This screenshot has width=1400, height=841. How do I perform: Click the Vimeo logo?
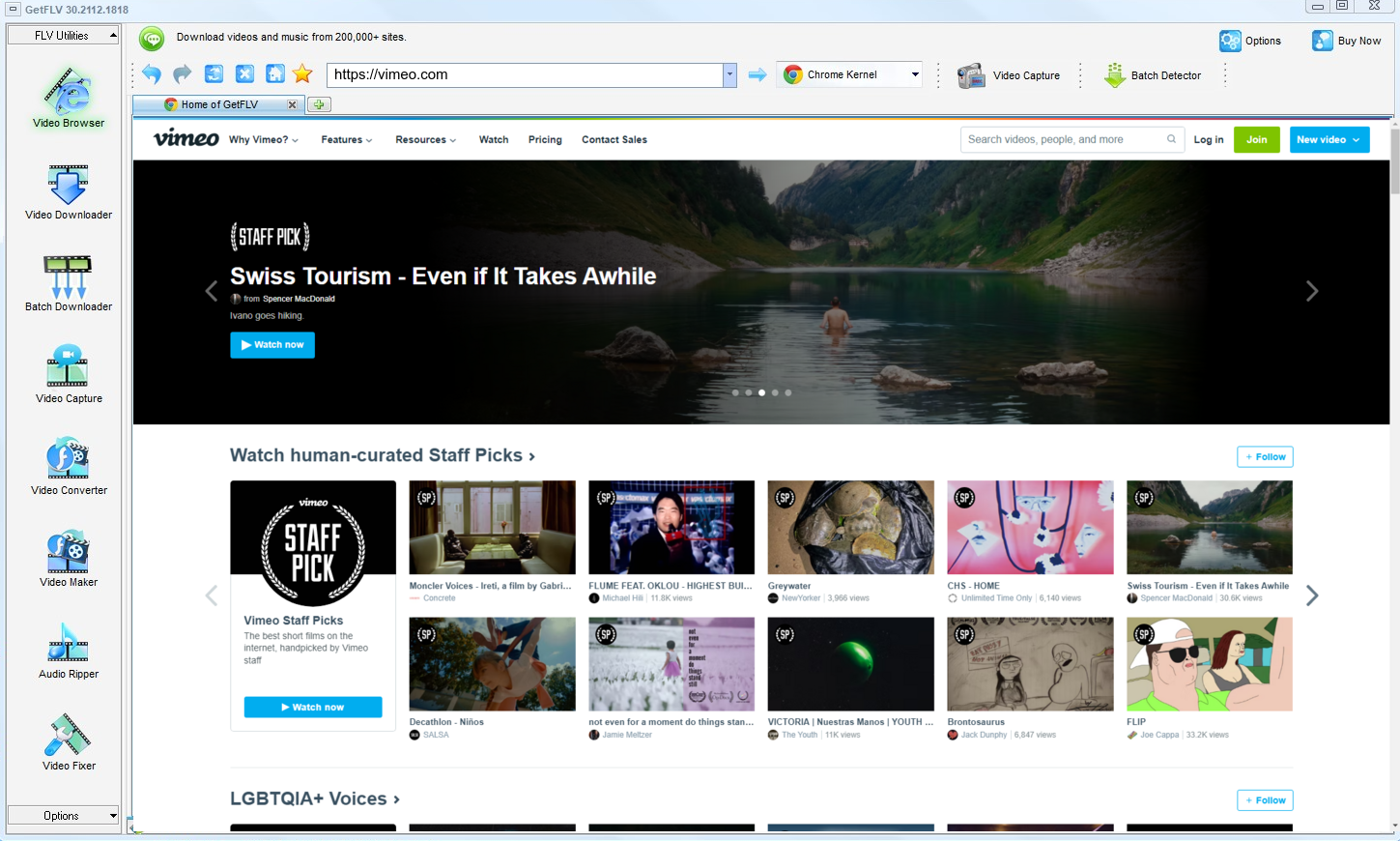click(x=186, y=139)
